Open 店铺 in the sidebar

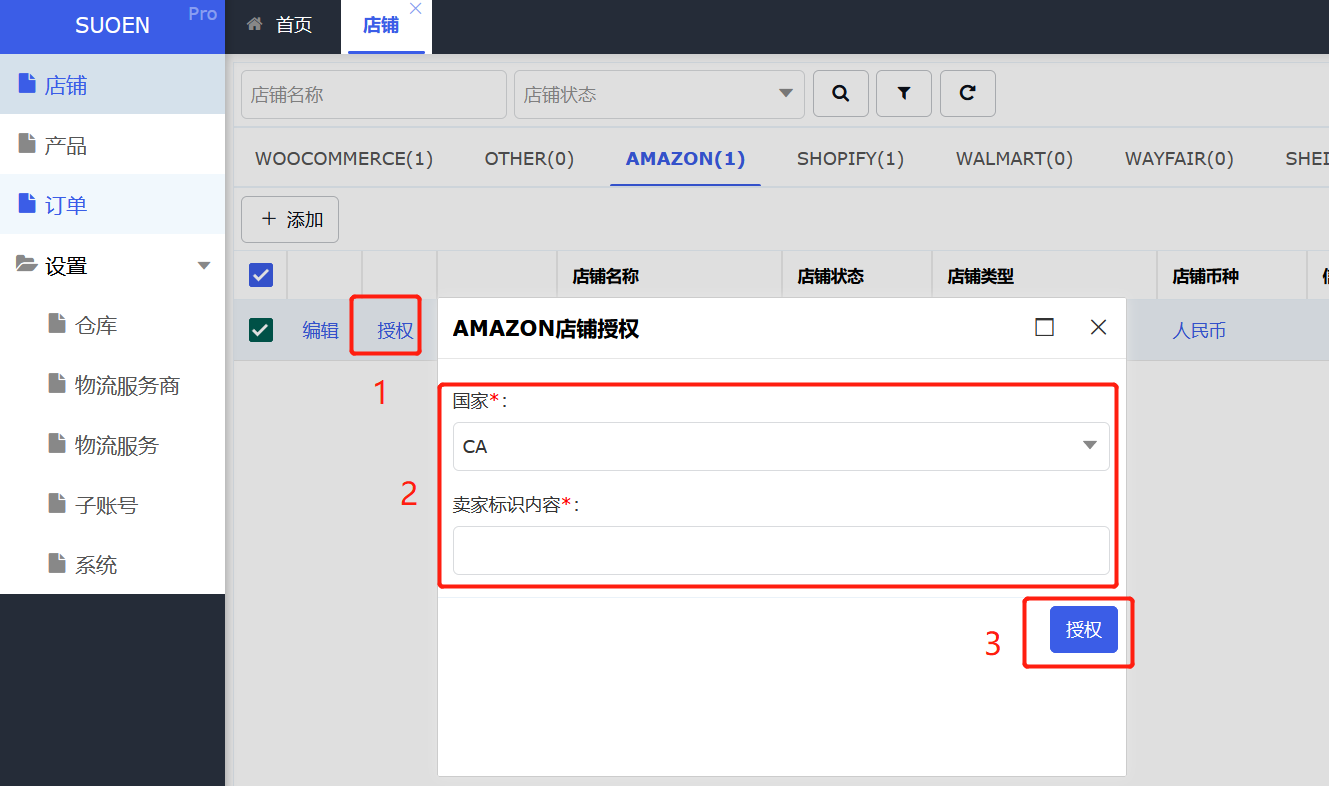[112, 85]
